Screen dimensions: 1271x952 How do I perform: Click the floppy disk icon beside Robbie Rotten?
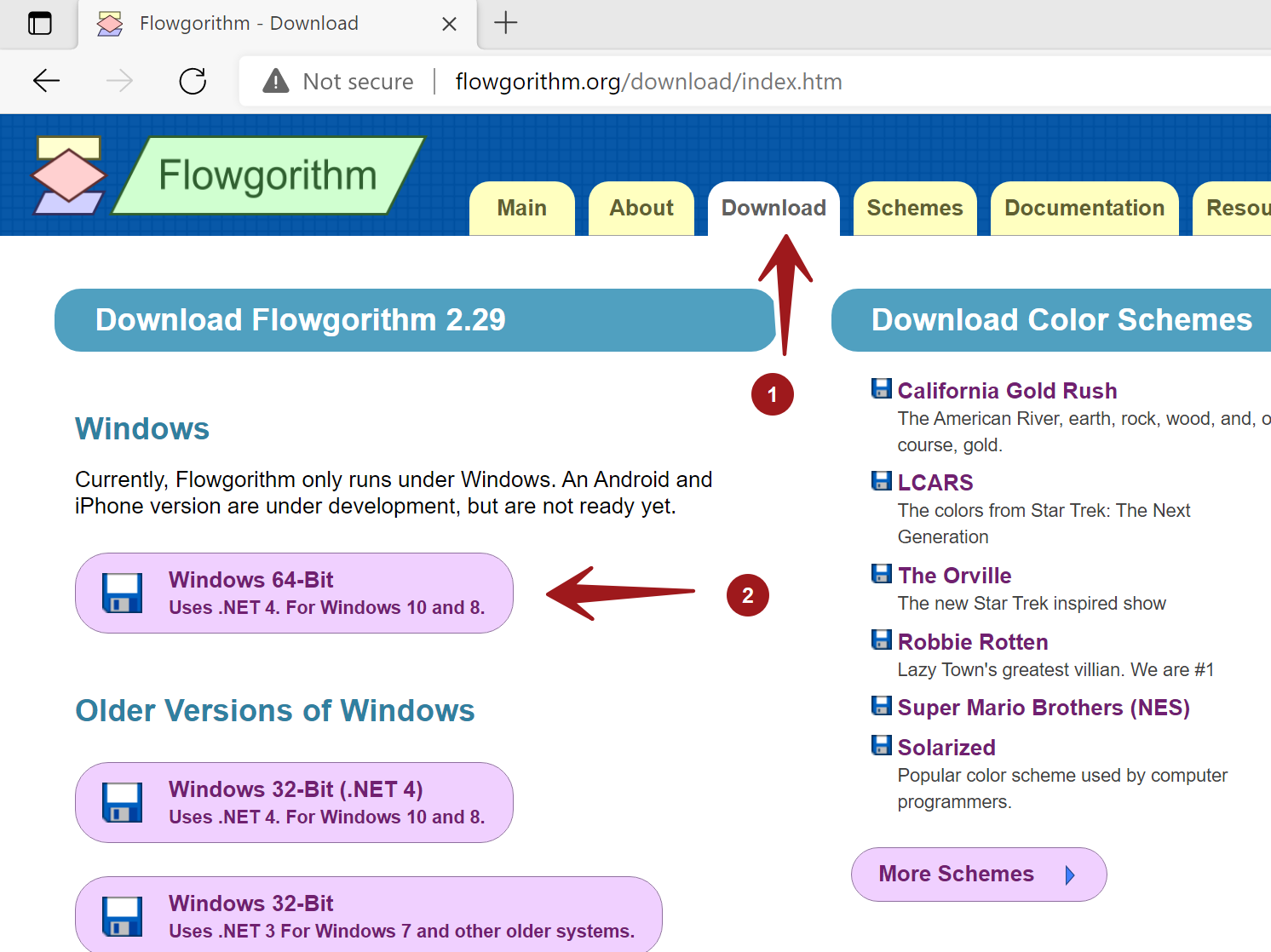(x=882, y=640)
